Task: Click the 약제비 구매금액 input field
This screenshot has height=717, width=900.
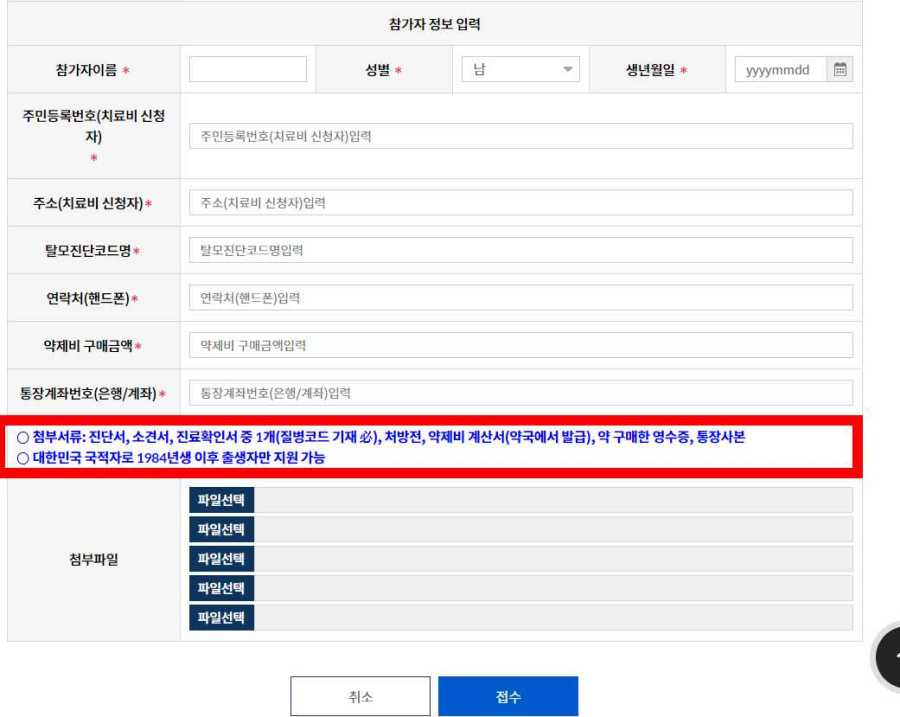Action: (521, 346)
